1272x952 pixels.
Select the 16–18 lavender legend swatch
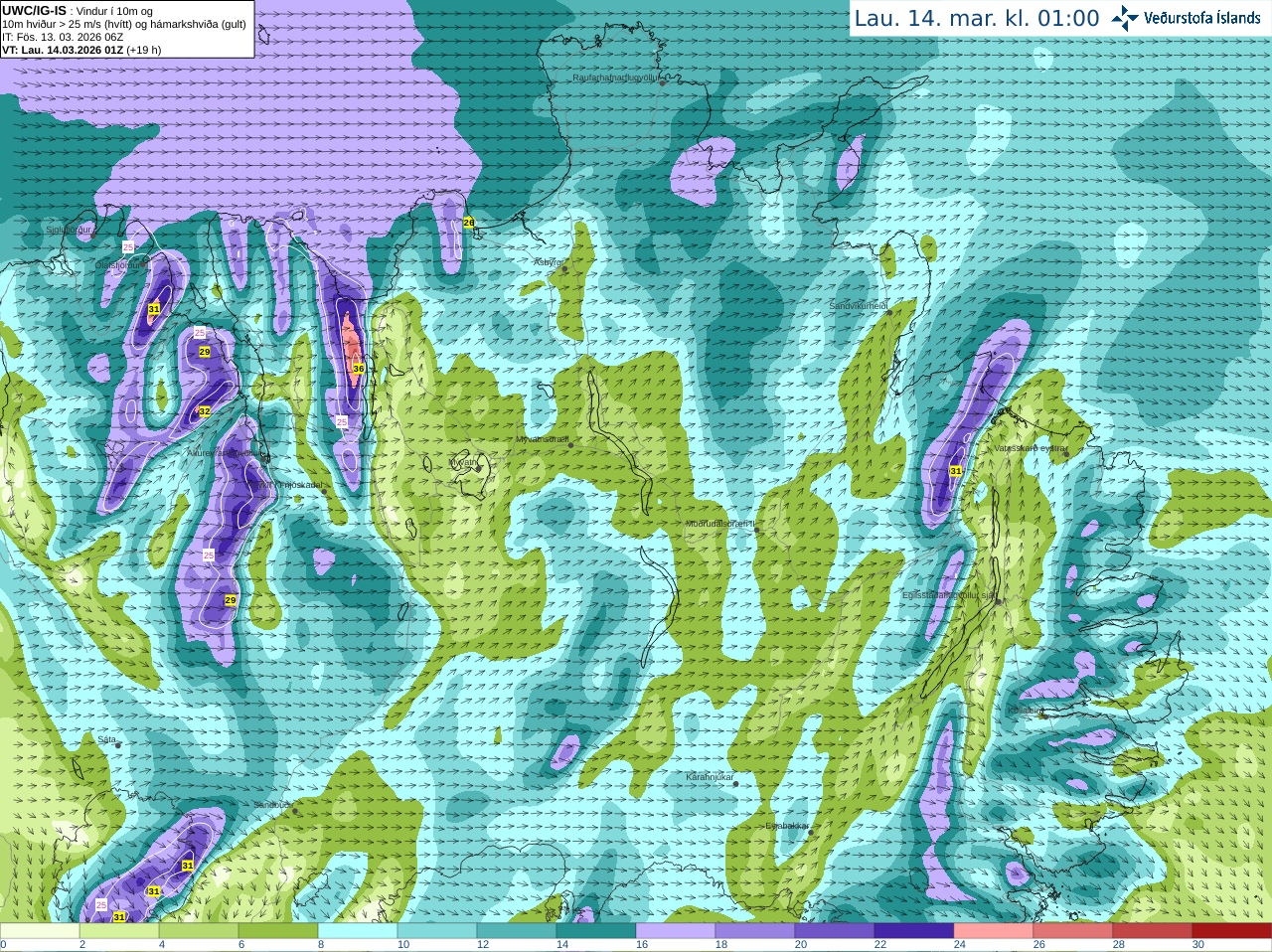[676, 931]
